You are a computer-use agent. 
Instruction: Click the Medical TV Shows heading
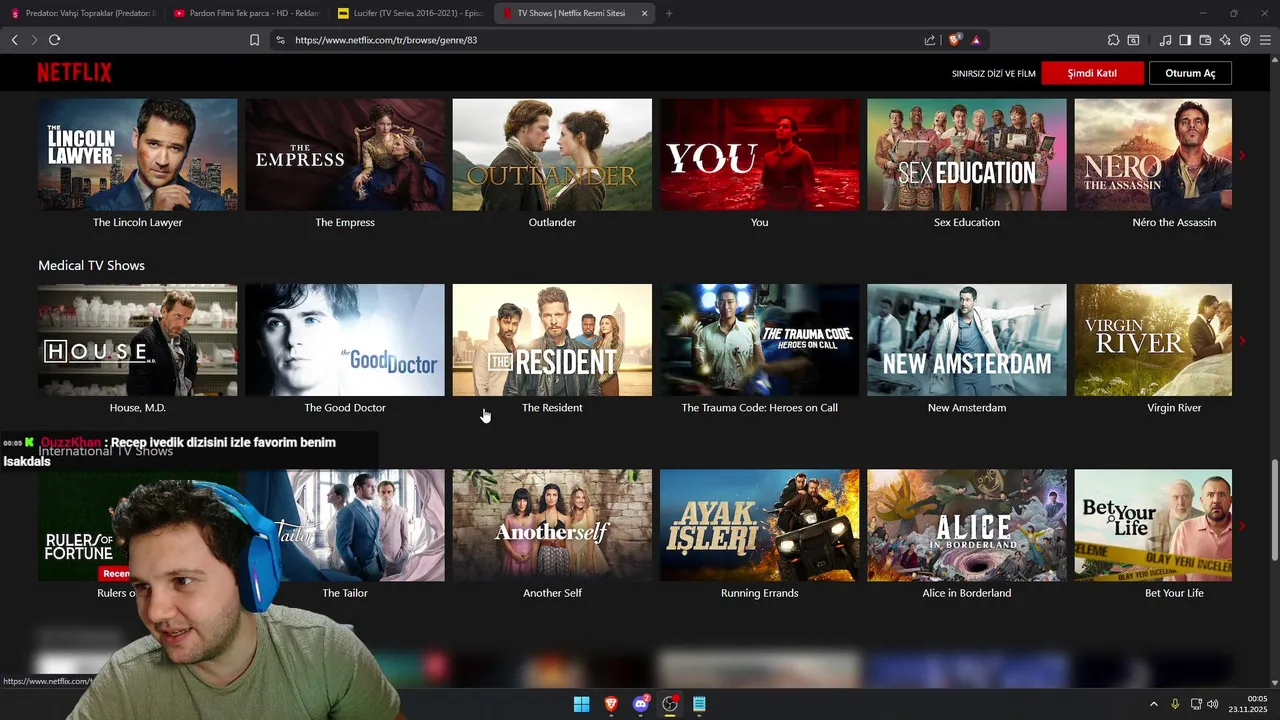click(91, 265)
